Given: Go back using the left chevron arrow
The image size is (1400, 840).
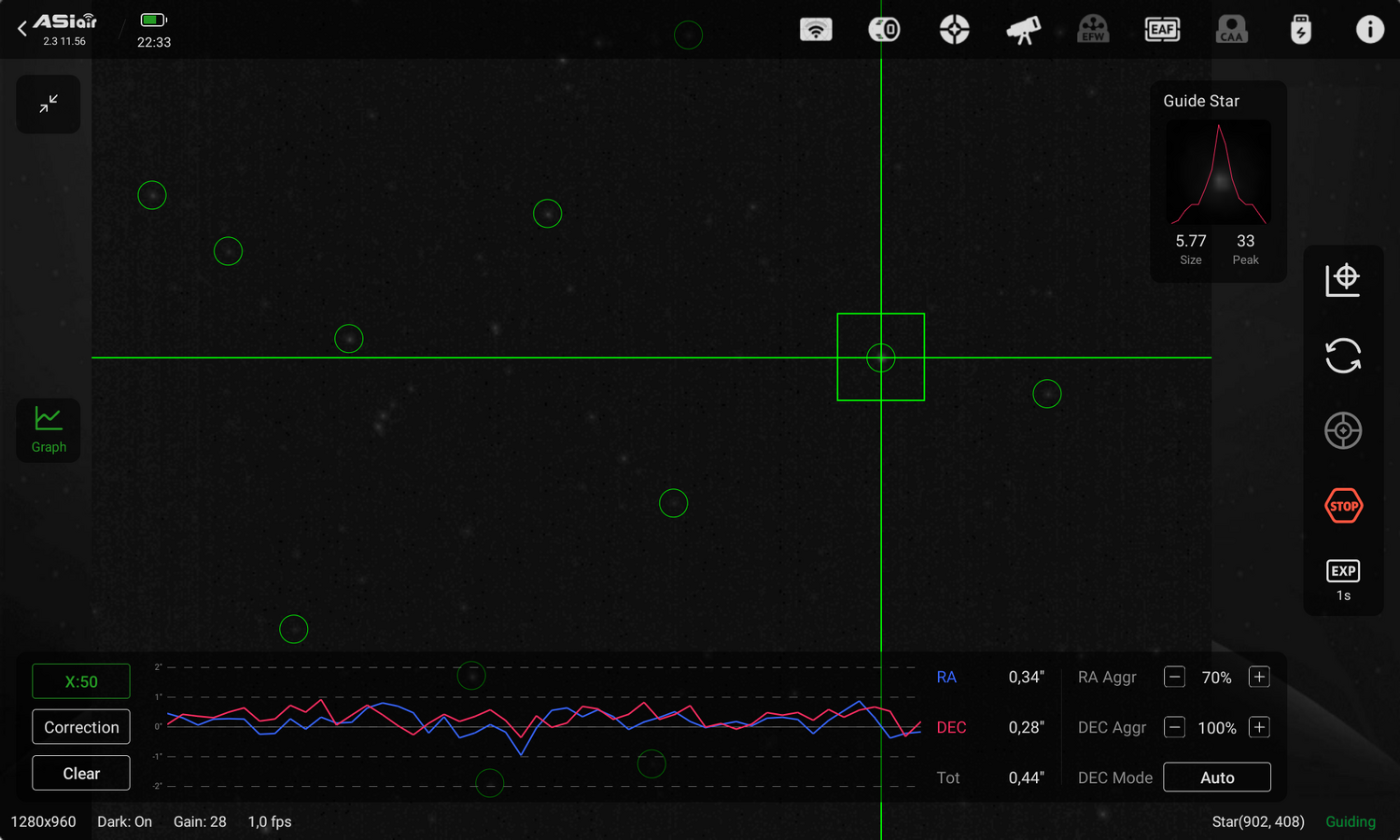Looking at the screenshot, I should click(x=21, y=29).
